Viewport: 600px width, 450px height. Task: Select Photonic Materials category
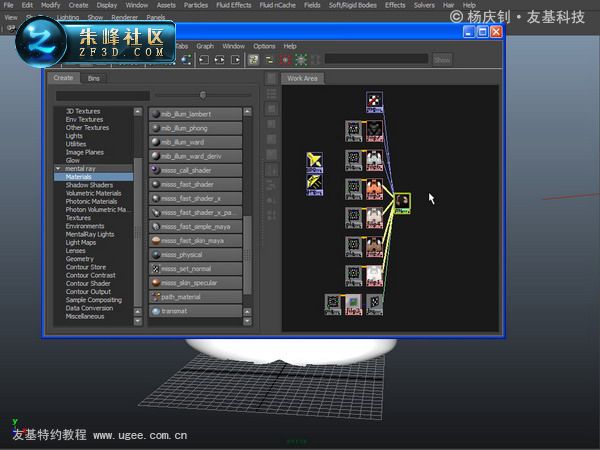pyautogui.click(x=91, y=202)
